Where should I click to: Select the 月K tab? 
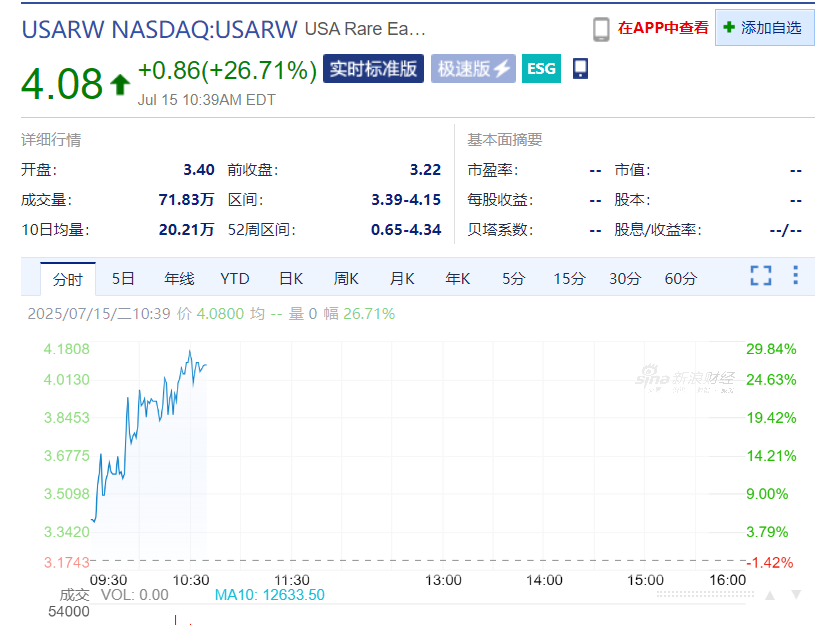click(x=402, y=278)
